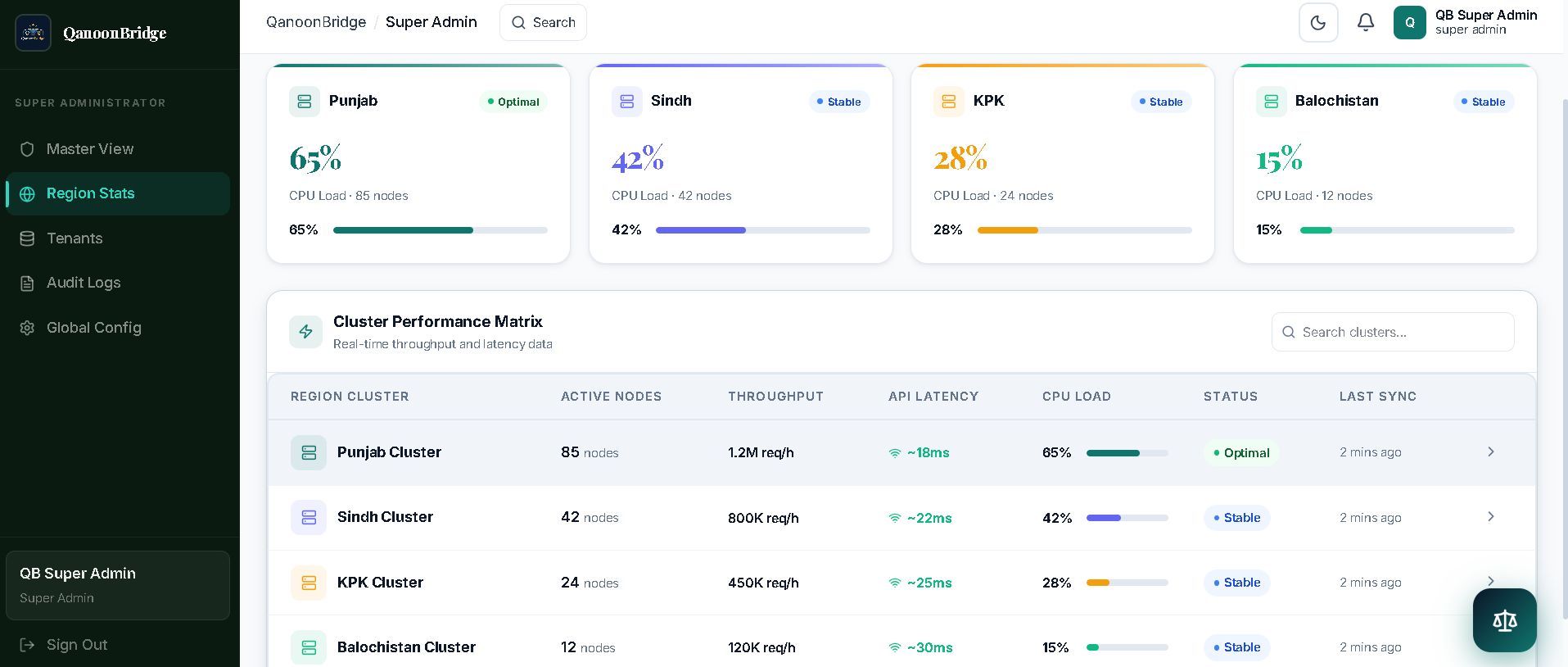Expand the Sindh Cluster row chevron
The height and width of the screenshot is (667, 1568).
point(1491,516)
